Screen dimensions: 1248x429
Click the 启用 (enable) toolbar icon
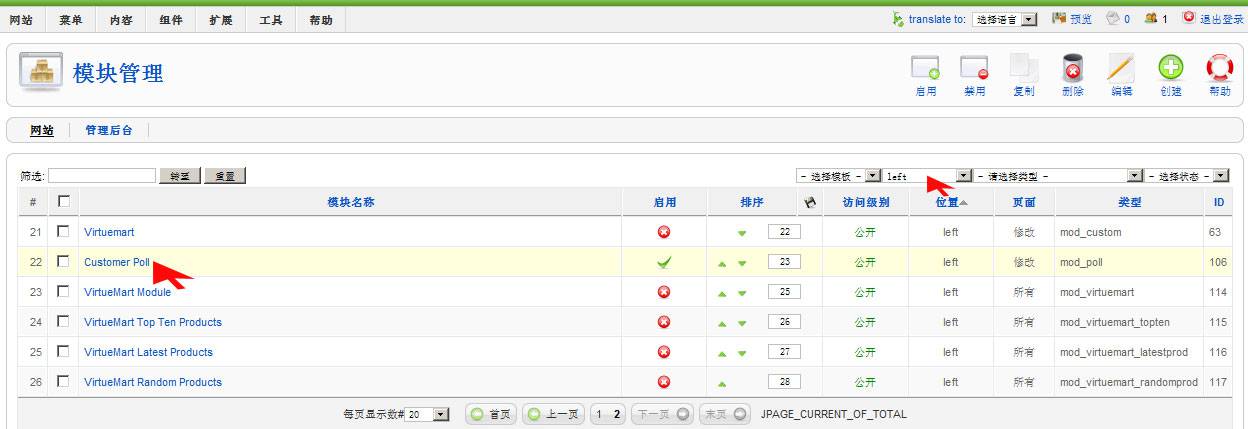[x=925, y=68]
